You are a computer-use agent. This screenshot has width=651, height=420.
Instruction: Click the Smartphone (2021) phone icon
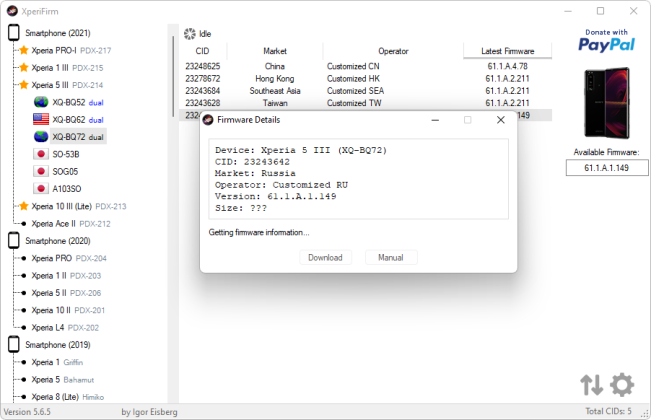tap(14, 33)
